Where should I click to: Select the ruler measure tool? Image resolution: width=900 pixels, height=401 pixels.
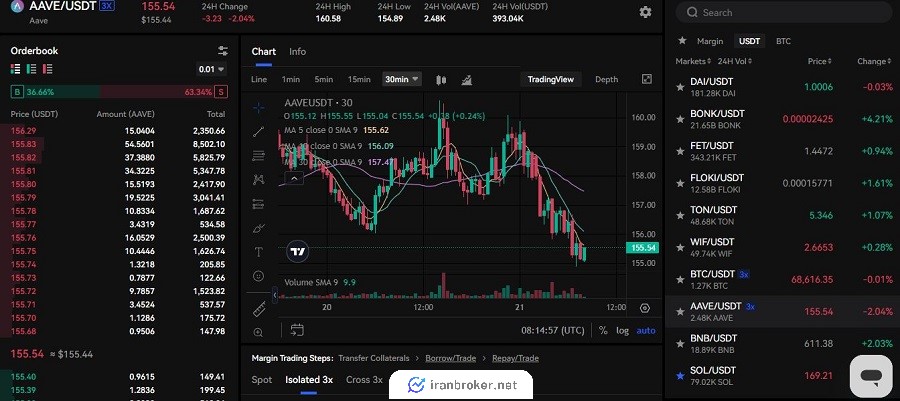pyautogui.click(x=258, y=309)
